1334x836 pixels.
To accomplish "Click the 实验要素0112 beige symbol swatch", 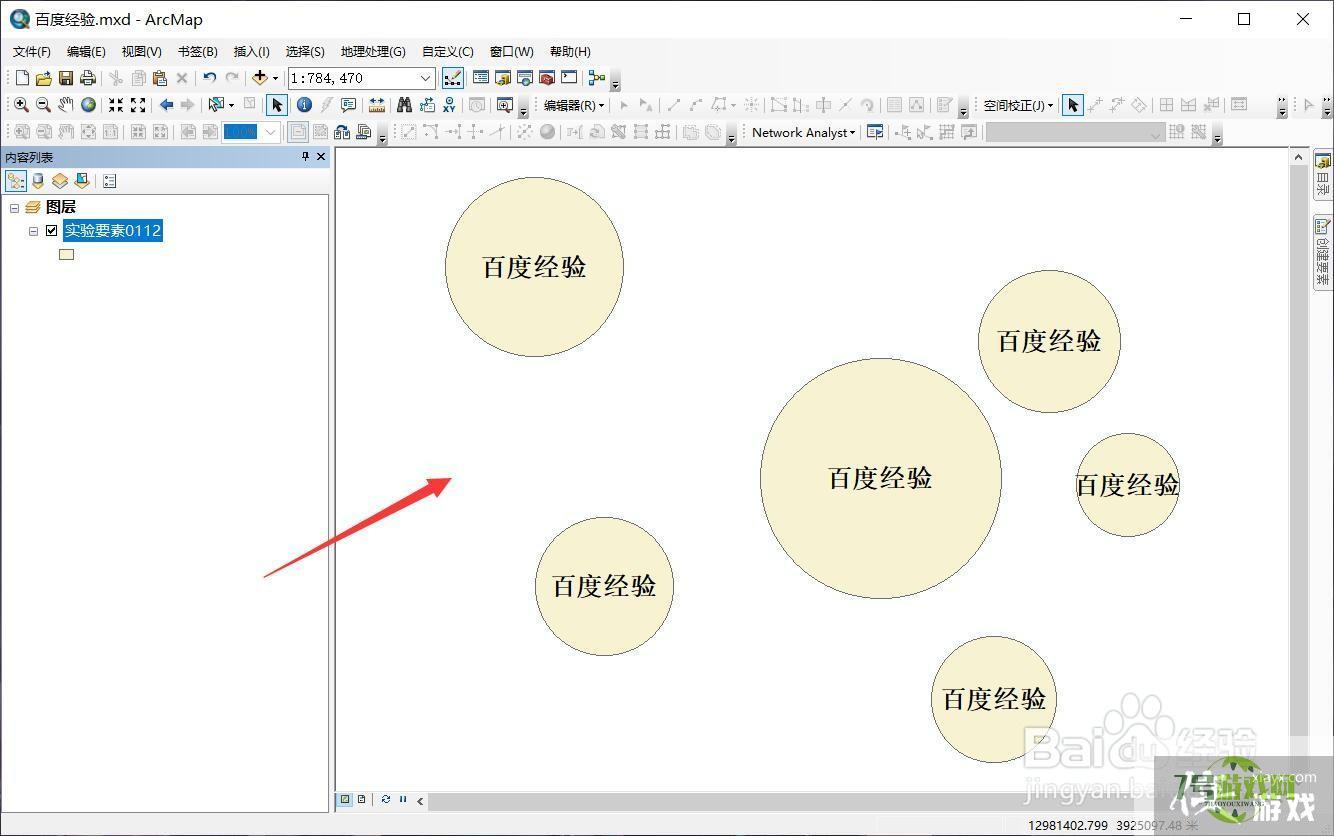I will [66, 254].
